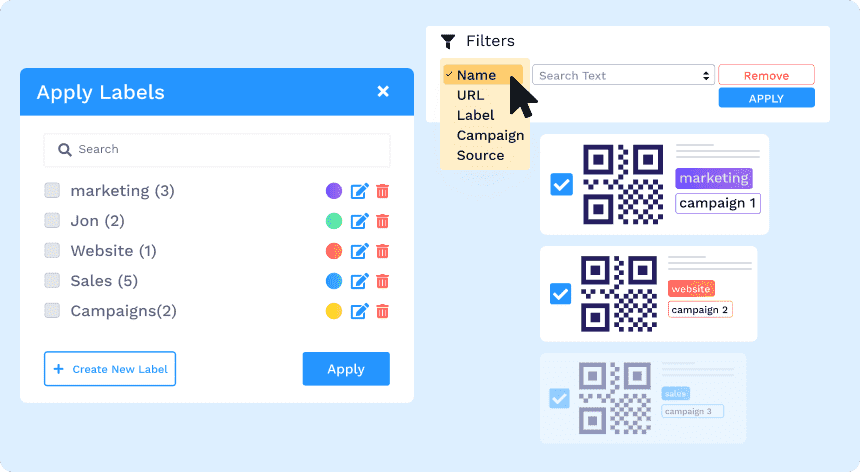Click the Apply button in labels dialog
The width and height of the screenshot is (860, 472).
click(346, 369)
